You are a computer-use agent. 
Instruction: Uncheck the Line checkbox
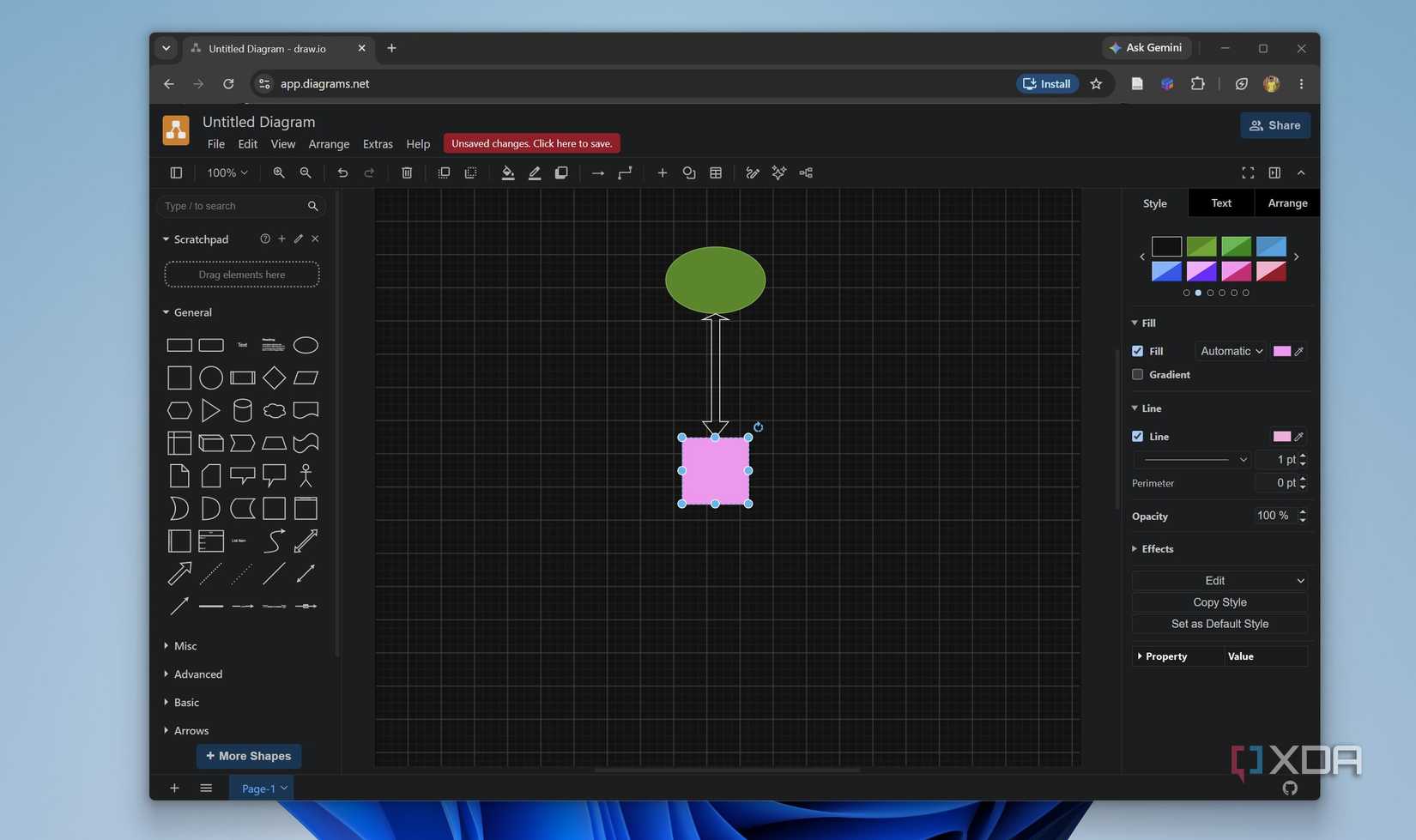pyautogui.click(x=1137, y=436)
